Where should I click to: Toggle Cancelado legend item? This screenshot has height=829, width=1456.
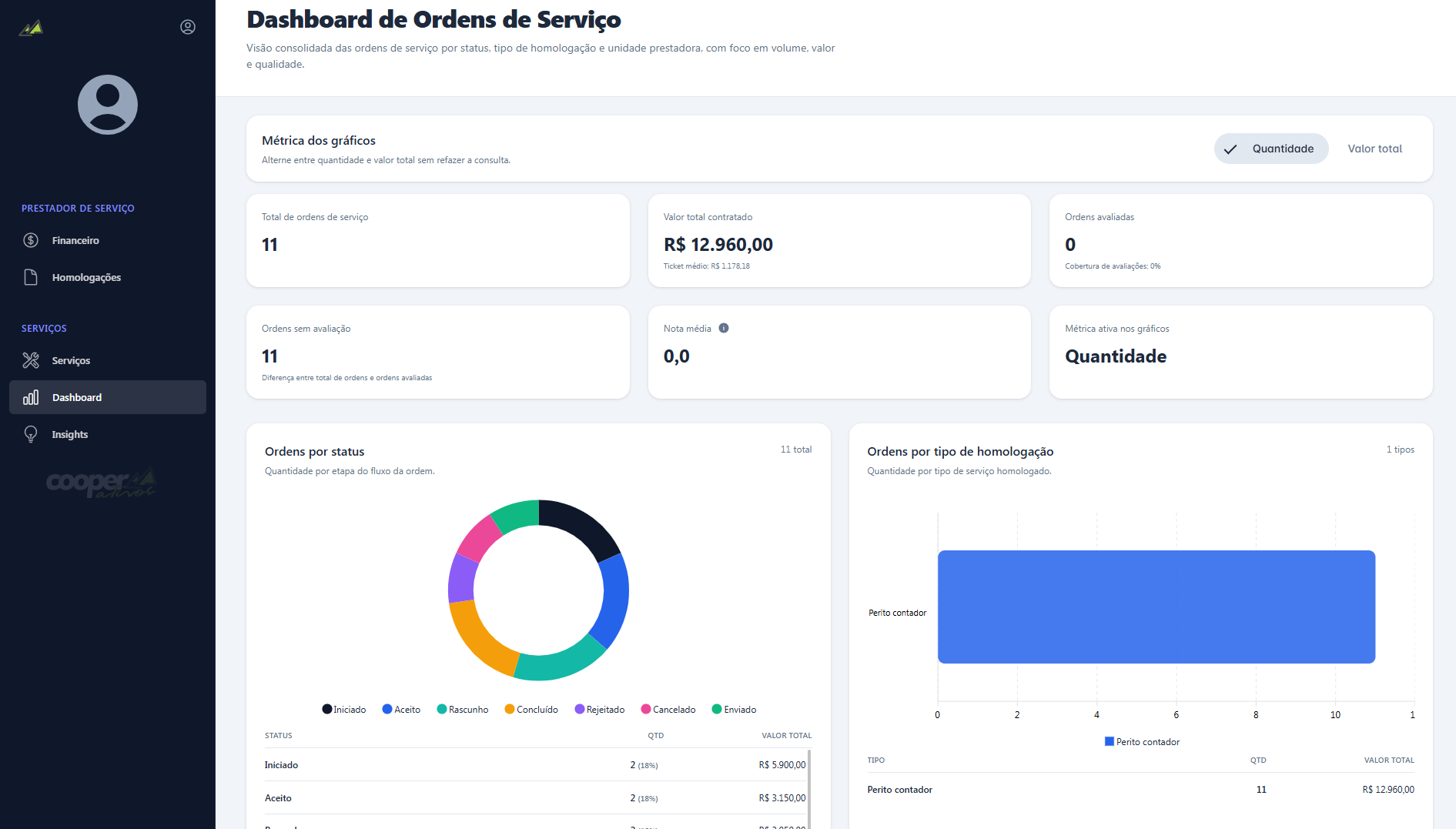coord(668,710)
